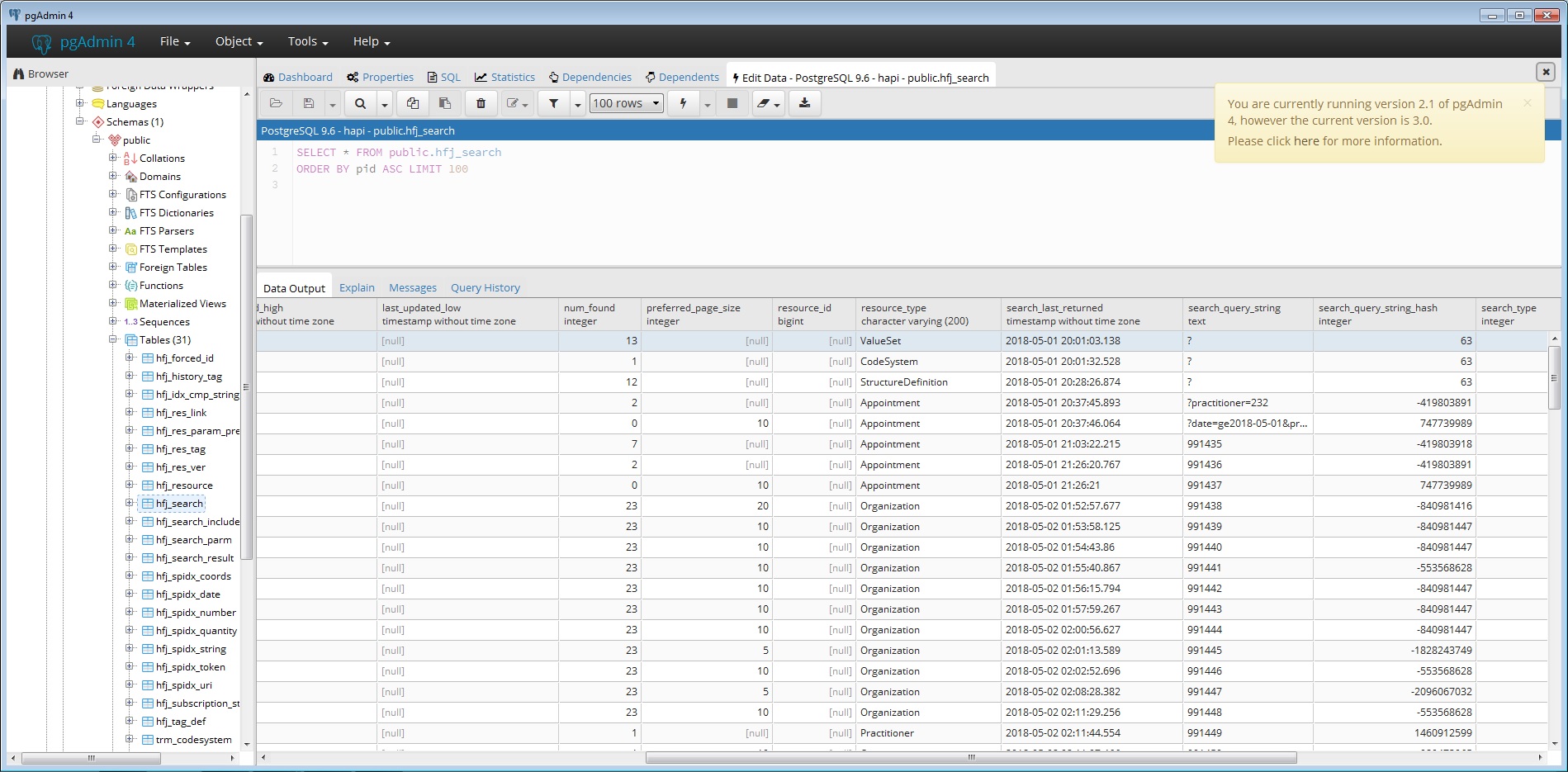The width and height of the screenshot is (1568, 772).
Task: Copy selected rows using the copy icon
Action: pyautogui.click(x=412, y=103)
